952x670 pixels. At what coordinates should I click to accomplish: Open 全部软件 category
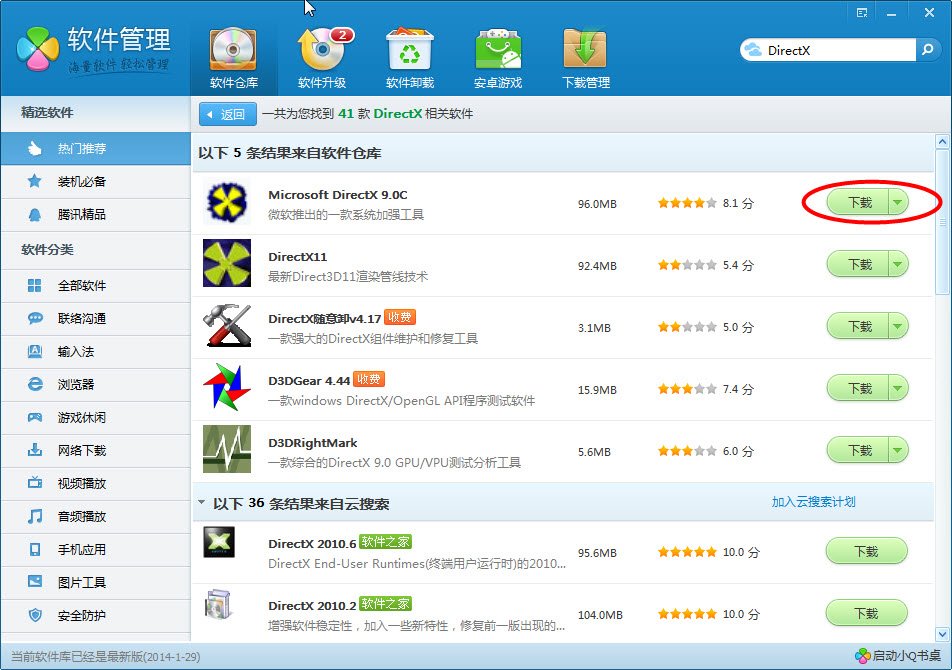(95, 285)
